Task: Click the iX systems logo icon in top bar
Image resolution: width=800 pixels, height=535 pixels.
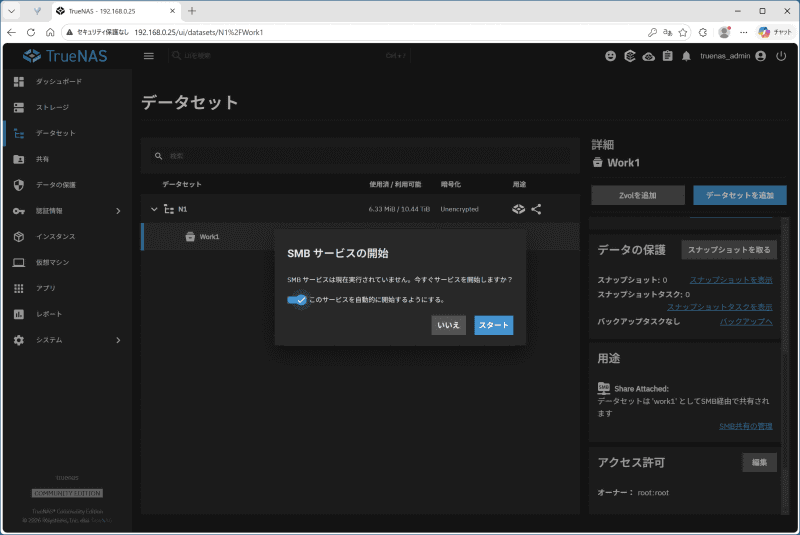Action: 630,56
